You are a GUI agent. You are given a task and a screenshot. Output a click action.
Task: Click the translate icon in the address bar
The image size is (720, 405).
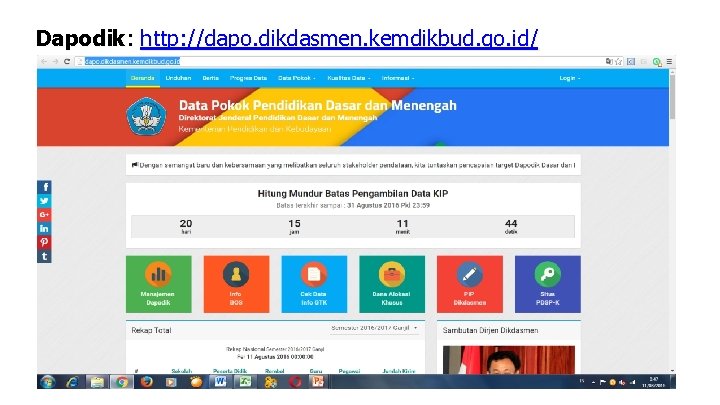pos(609,61)
